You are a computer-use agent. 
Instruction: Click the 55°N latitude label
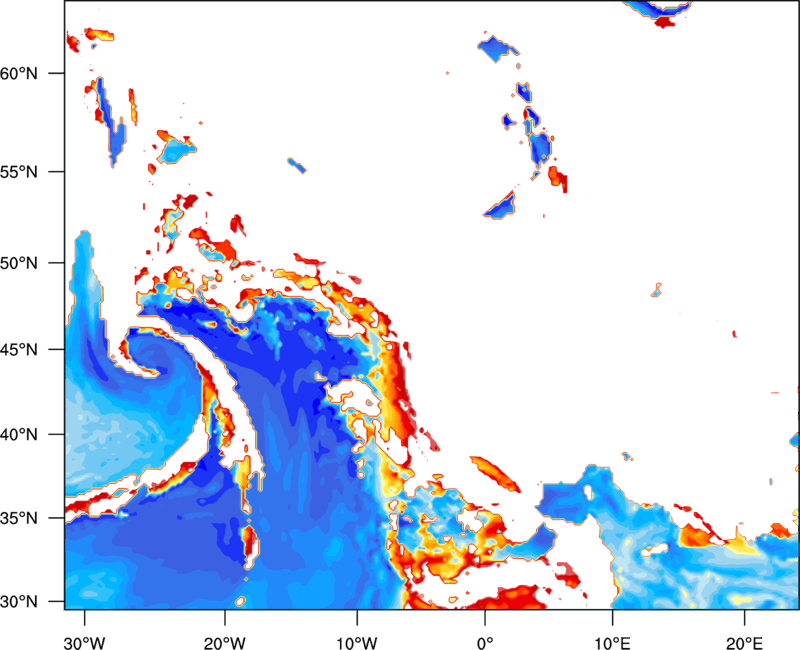pos(19,172)
